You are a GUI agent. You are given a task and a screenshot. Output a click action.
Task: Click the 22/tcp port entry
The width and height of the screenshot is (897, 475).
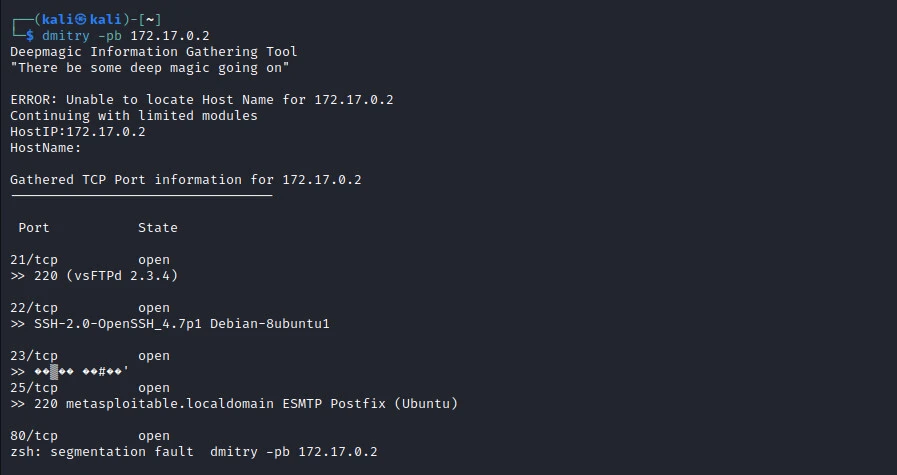coord(34,308)
